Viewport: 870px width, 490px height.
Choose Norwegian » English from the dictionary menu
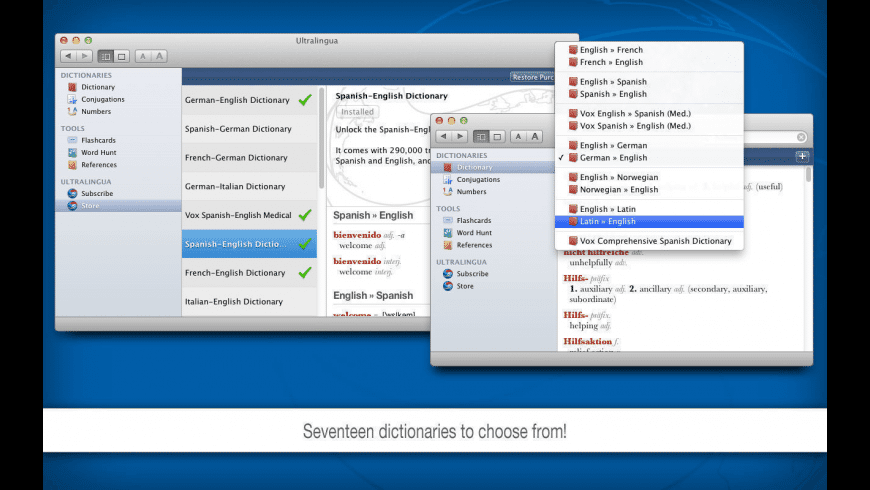tap(649, 189)
